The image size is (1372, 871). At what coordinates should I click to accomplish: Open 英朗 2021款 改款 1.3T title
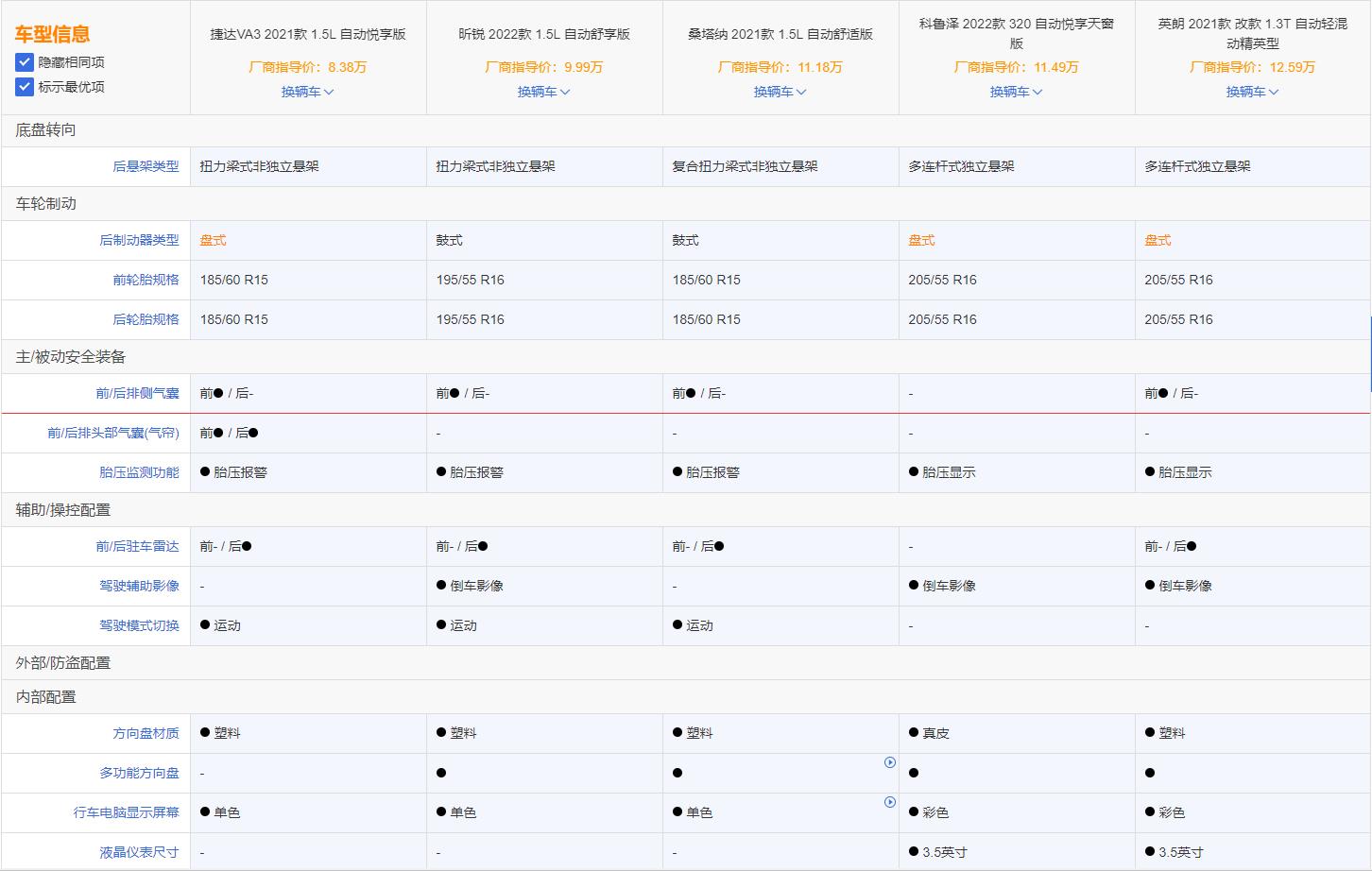point(1253,33)
